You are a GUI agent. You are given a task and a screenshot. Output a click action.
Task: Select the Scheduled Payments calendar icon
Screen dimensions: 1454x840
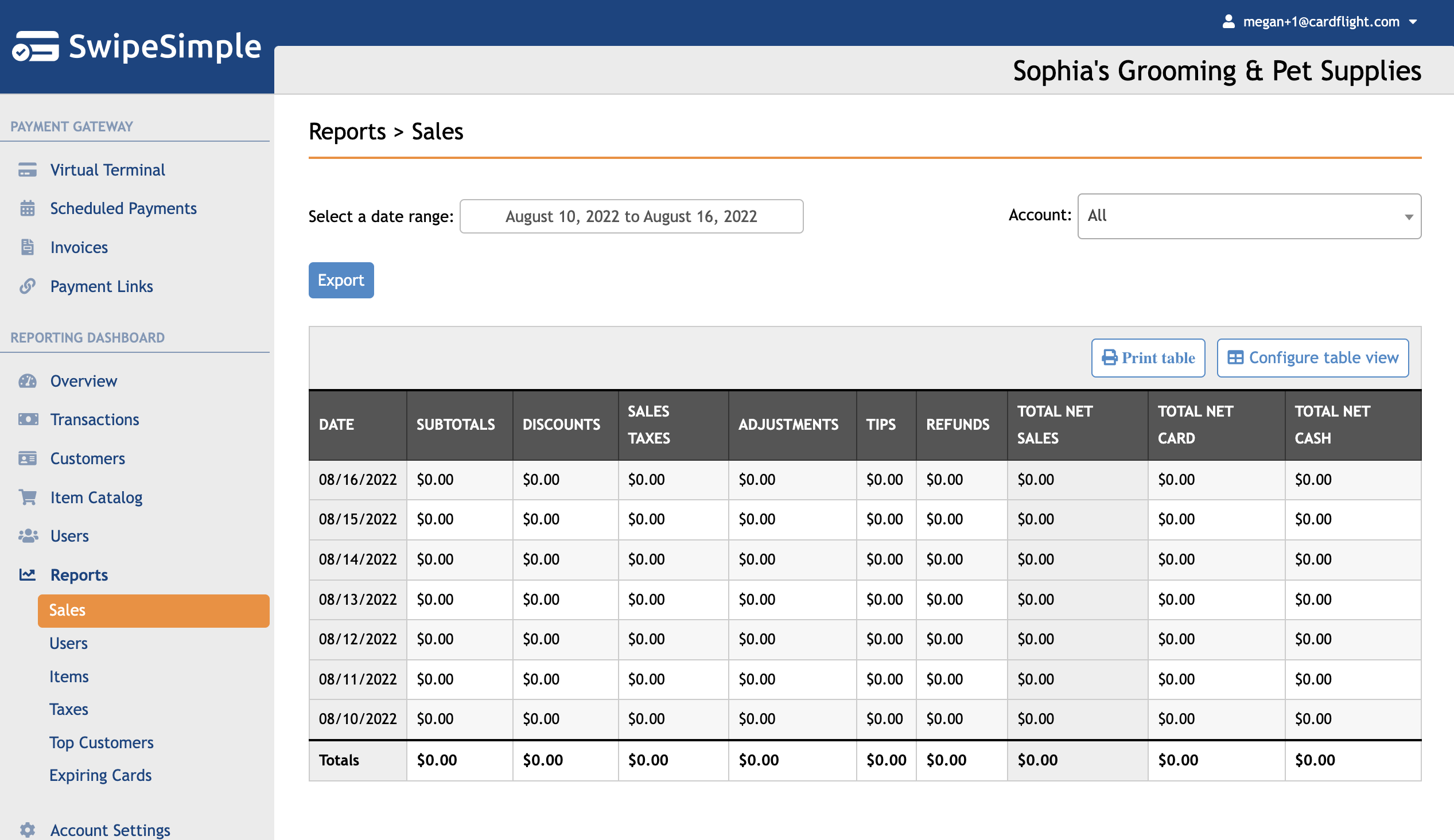(x=28, y=208)
